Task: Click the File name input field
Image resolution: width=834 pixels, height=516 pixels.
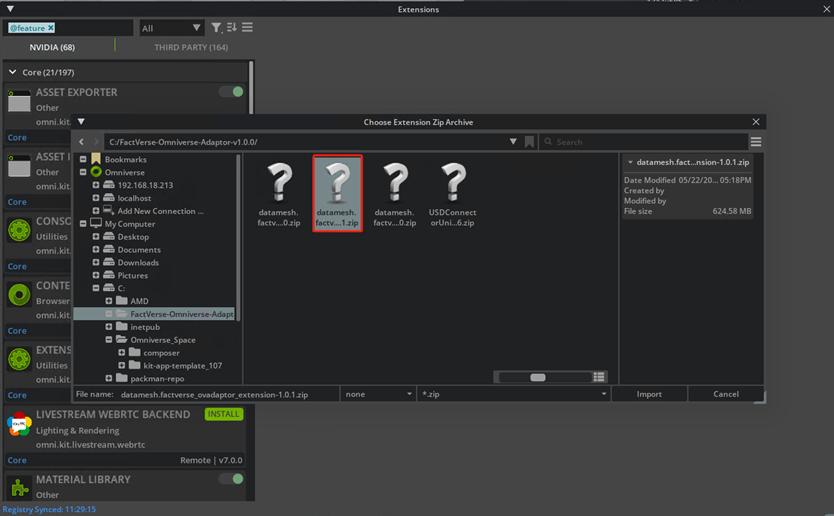Action: (x=229, y=394)
